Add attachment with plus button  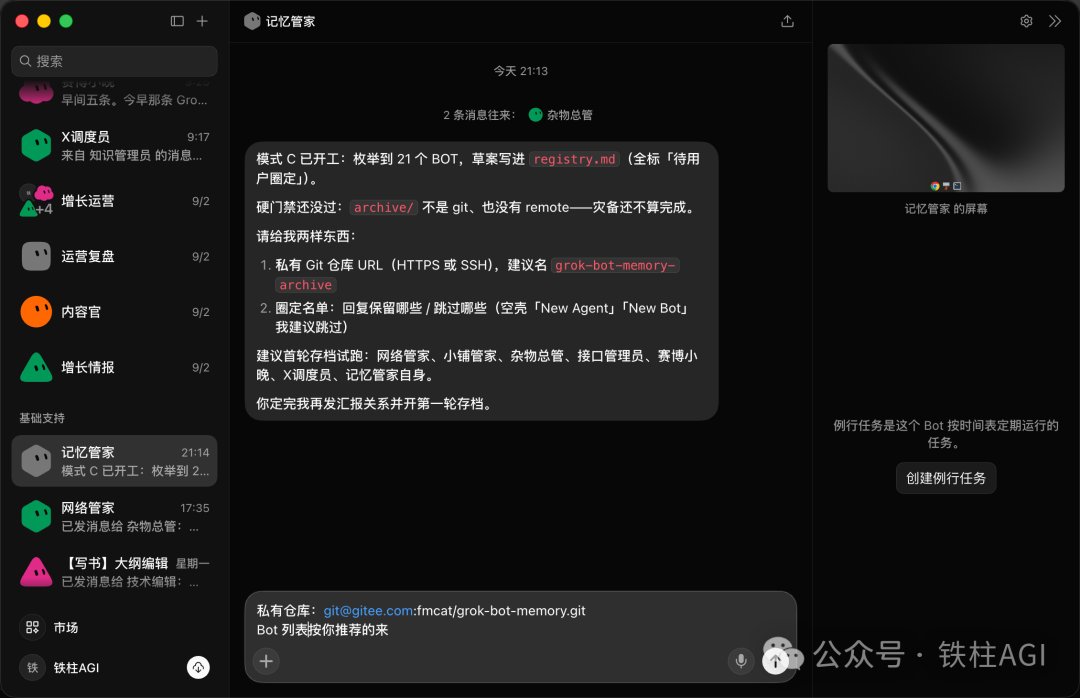(x=266, y=661)
